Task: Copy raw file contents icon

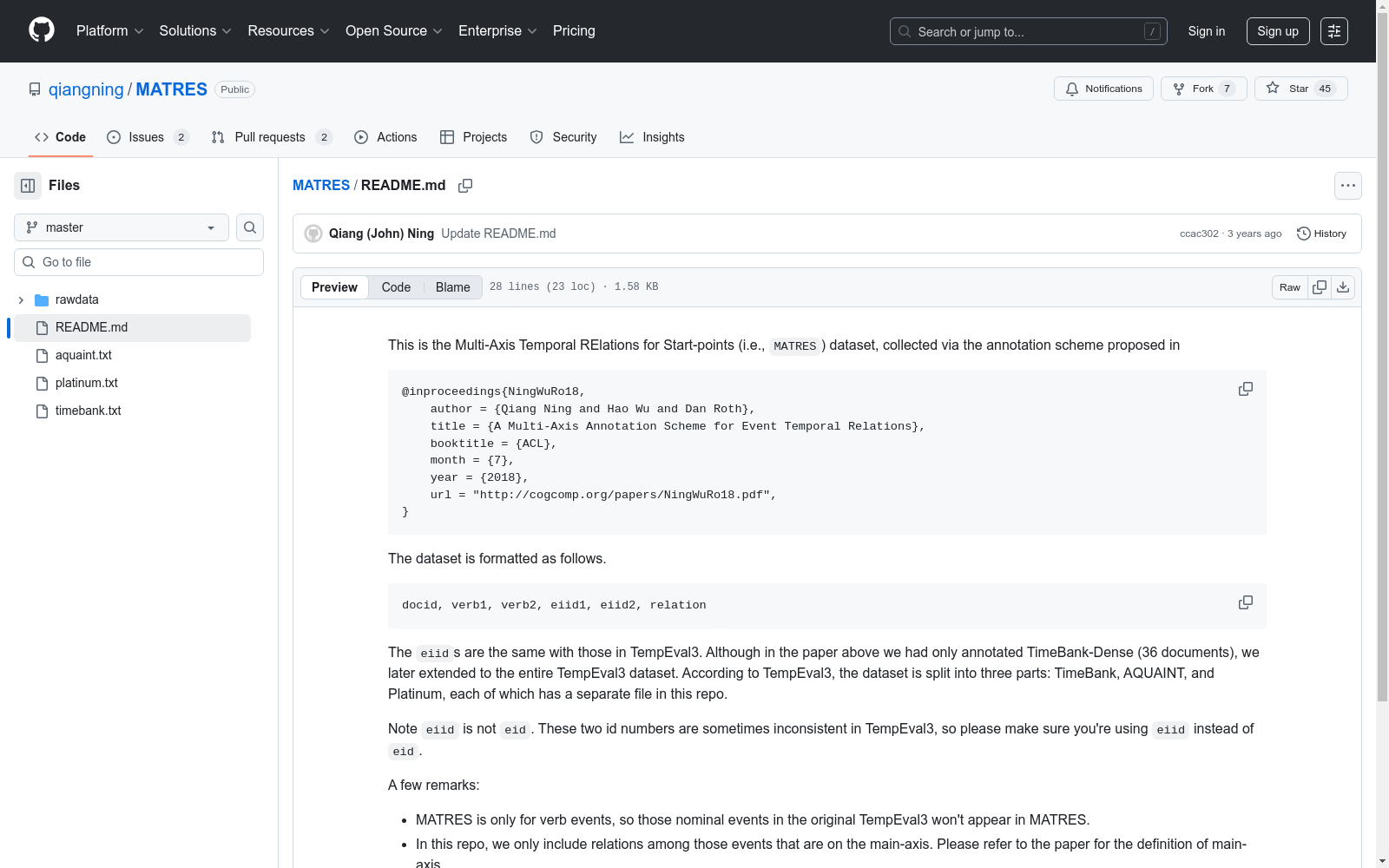Action: (1320, 287)
